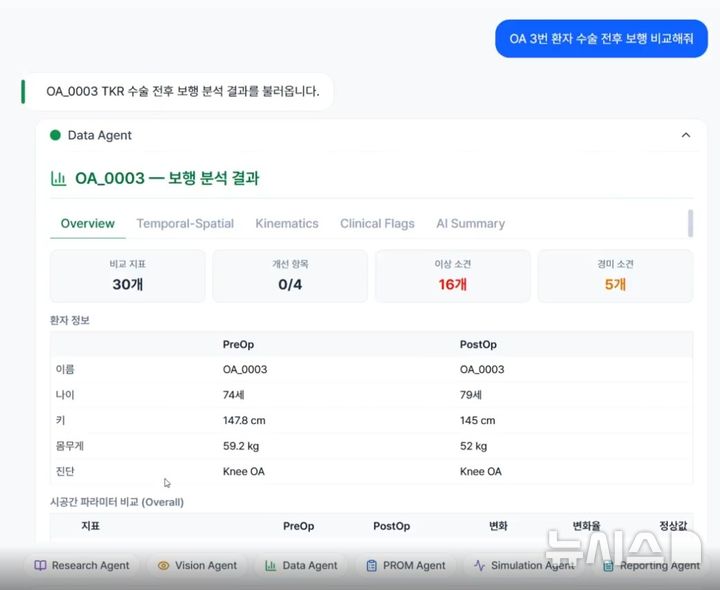The height and width of the screenshot is (590, 720).
Task: Click the PostOp weight 52 kg
Action: pos(473,446)
